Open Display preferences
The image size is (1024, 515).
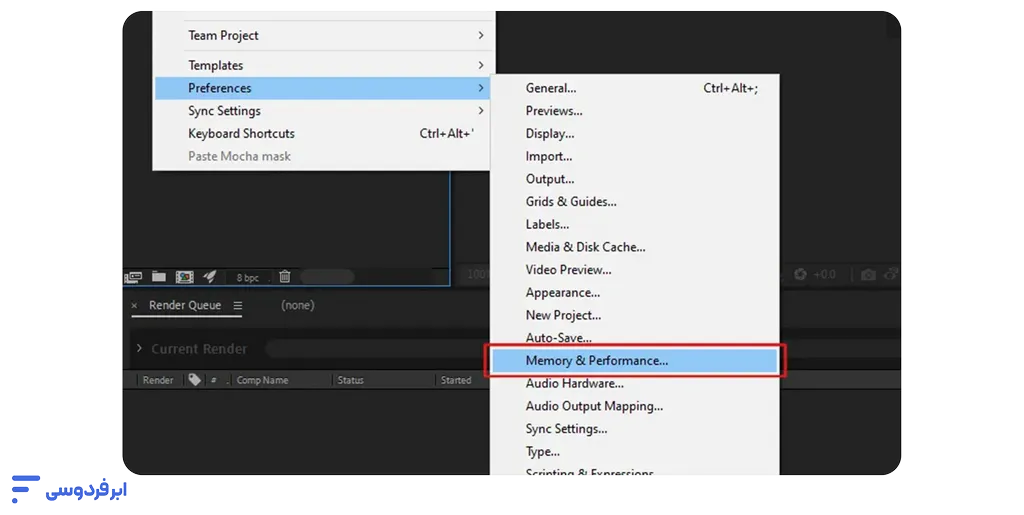[635, 133]
